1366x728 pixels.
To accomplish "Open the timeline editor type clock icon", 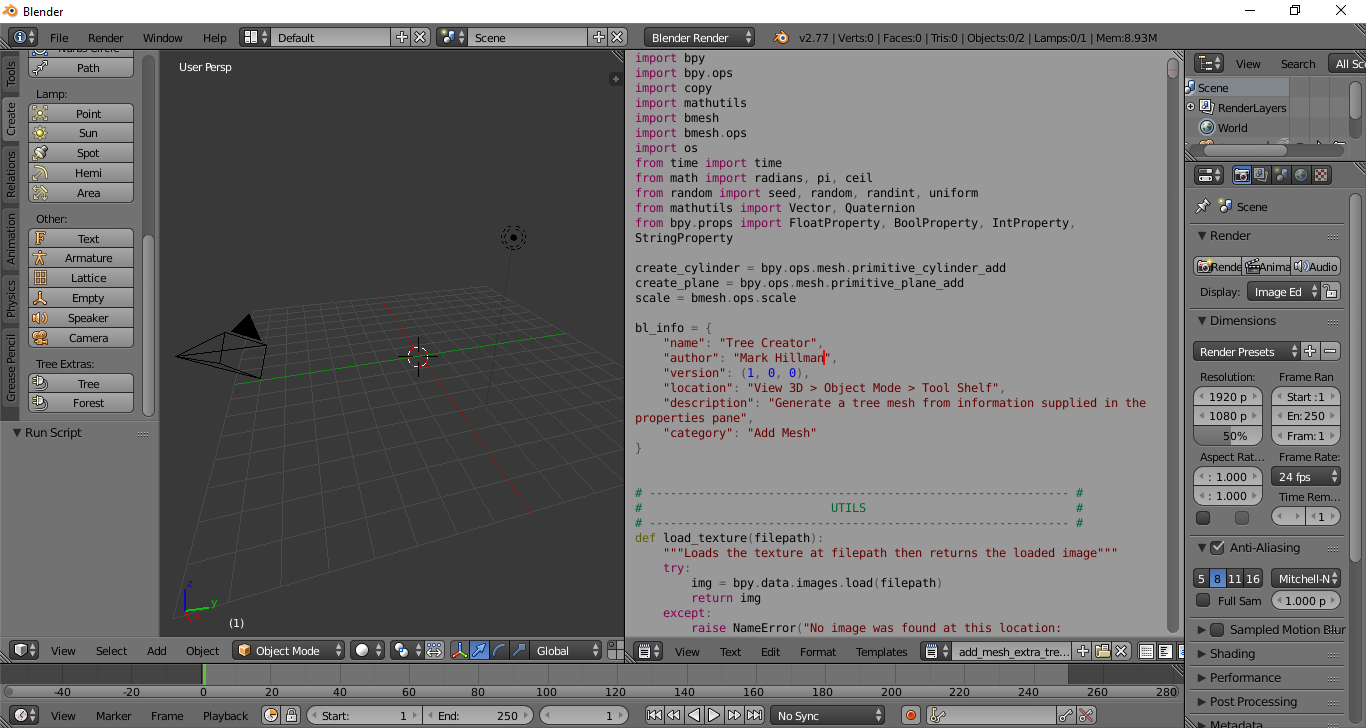I will point(25,715).
